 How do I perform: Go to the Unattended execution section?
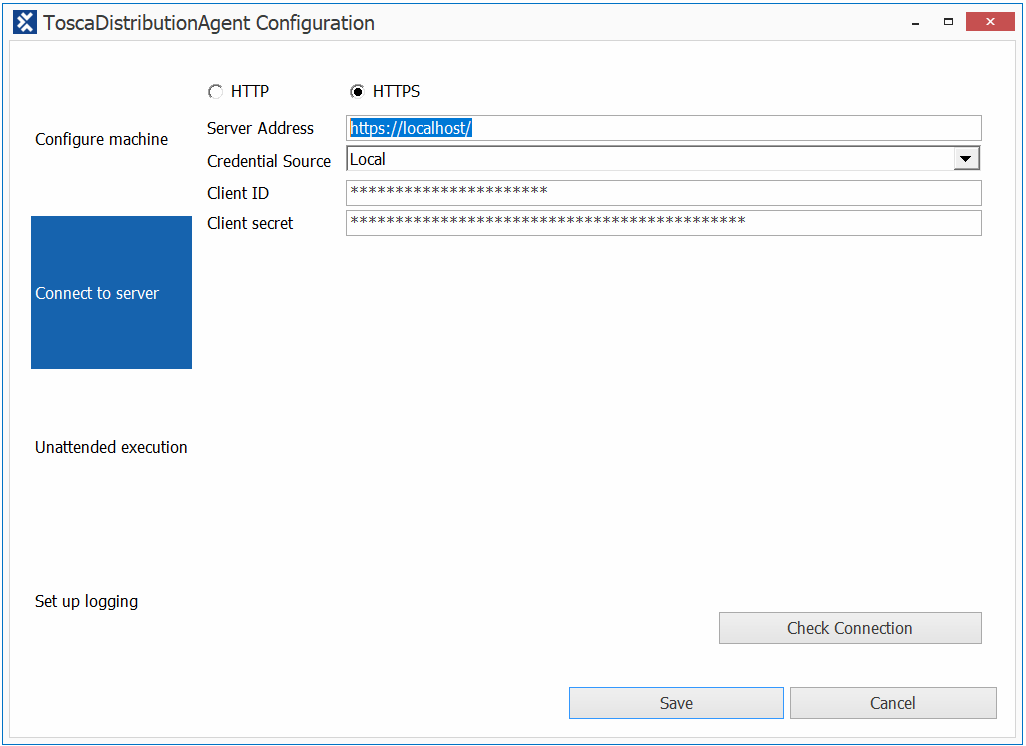[x=111, y=447]
